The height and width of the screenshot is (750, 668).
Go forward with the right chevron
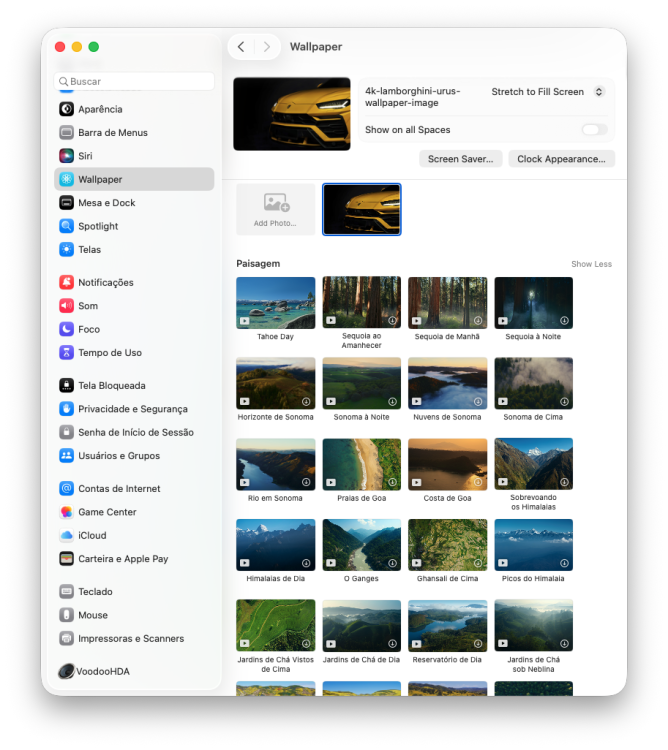(267, 46)
